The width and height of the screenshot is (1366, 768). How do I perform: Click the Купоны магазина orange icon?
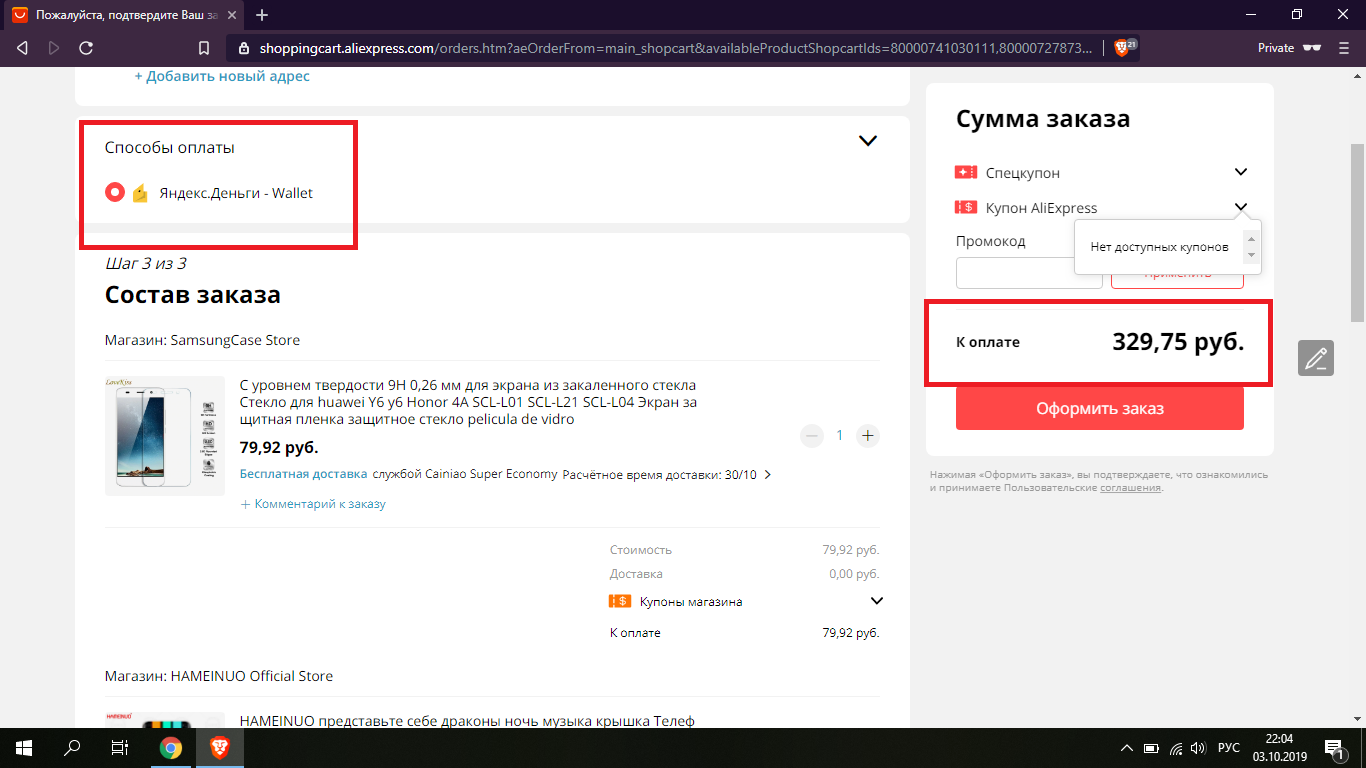619,601
